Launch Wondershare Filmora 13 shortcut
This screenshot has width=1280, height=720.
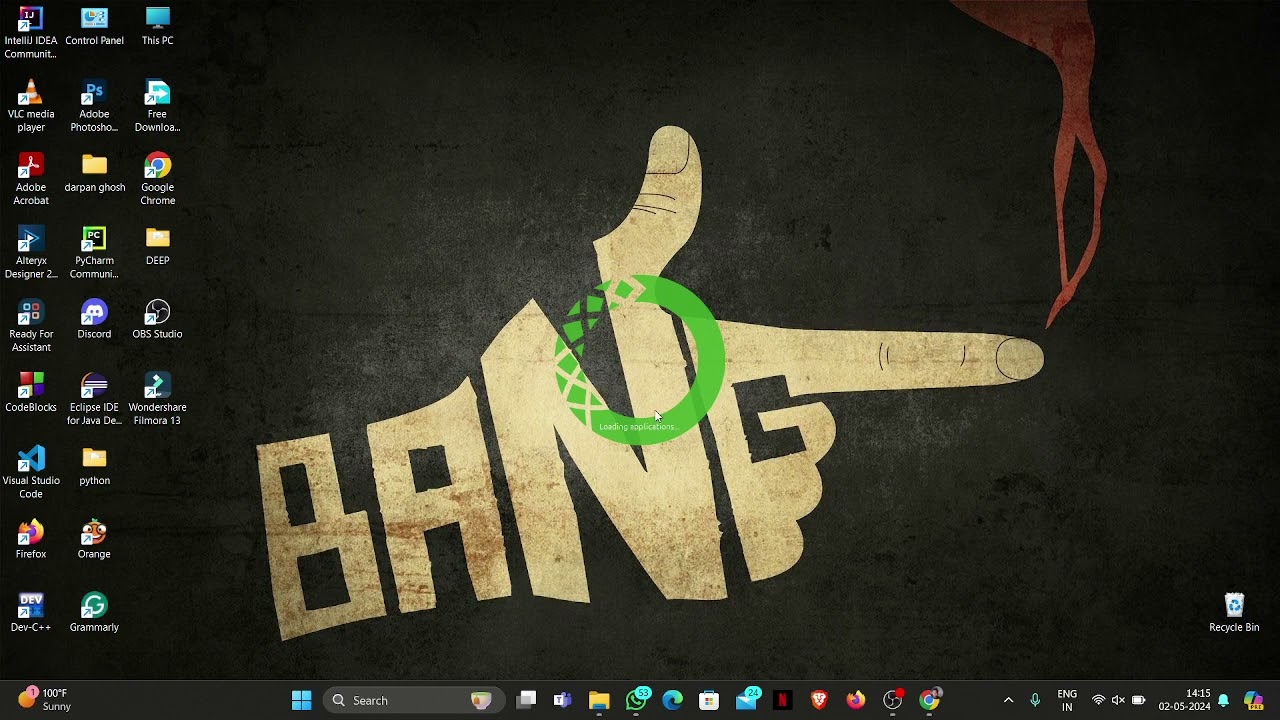157,399
